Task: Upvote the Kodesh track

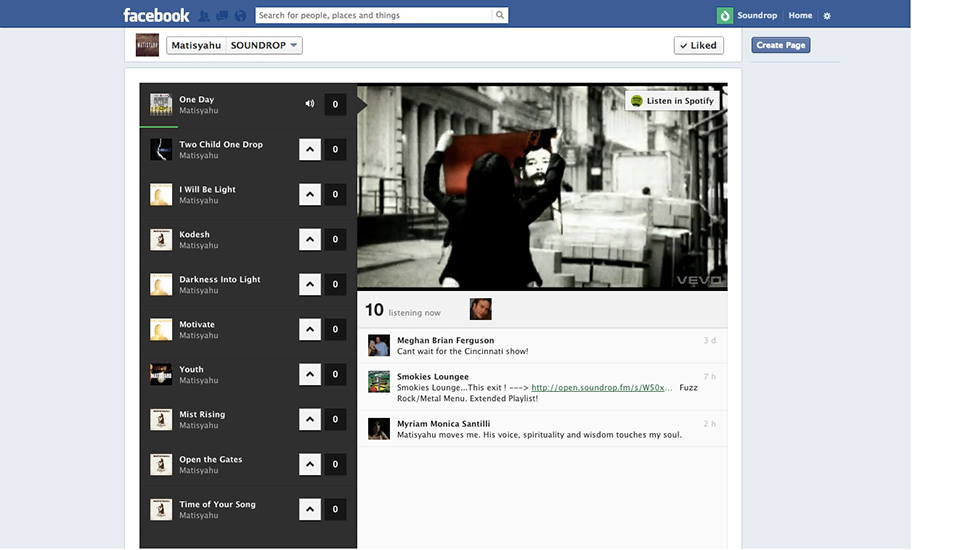Action: 310,239
